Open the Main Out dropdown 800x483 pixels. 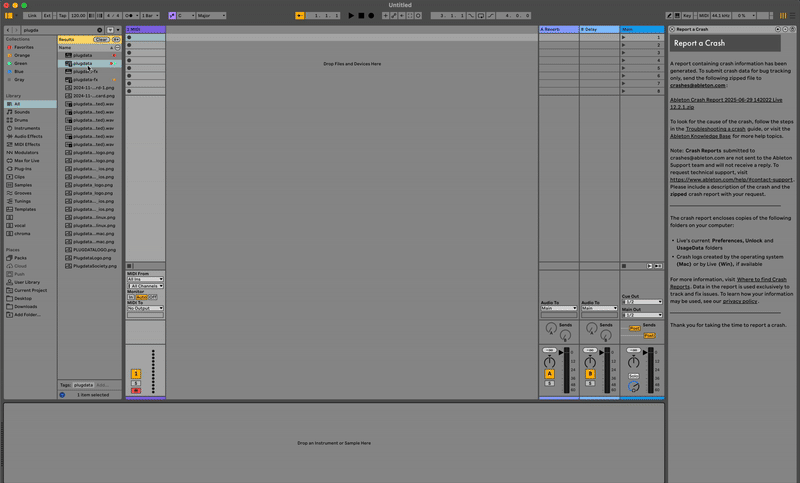642,315
